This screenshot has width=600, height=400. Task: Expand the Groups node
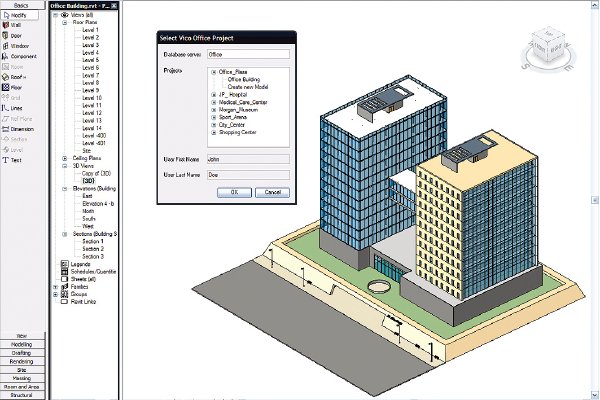pos(55,294)
